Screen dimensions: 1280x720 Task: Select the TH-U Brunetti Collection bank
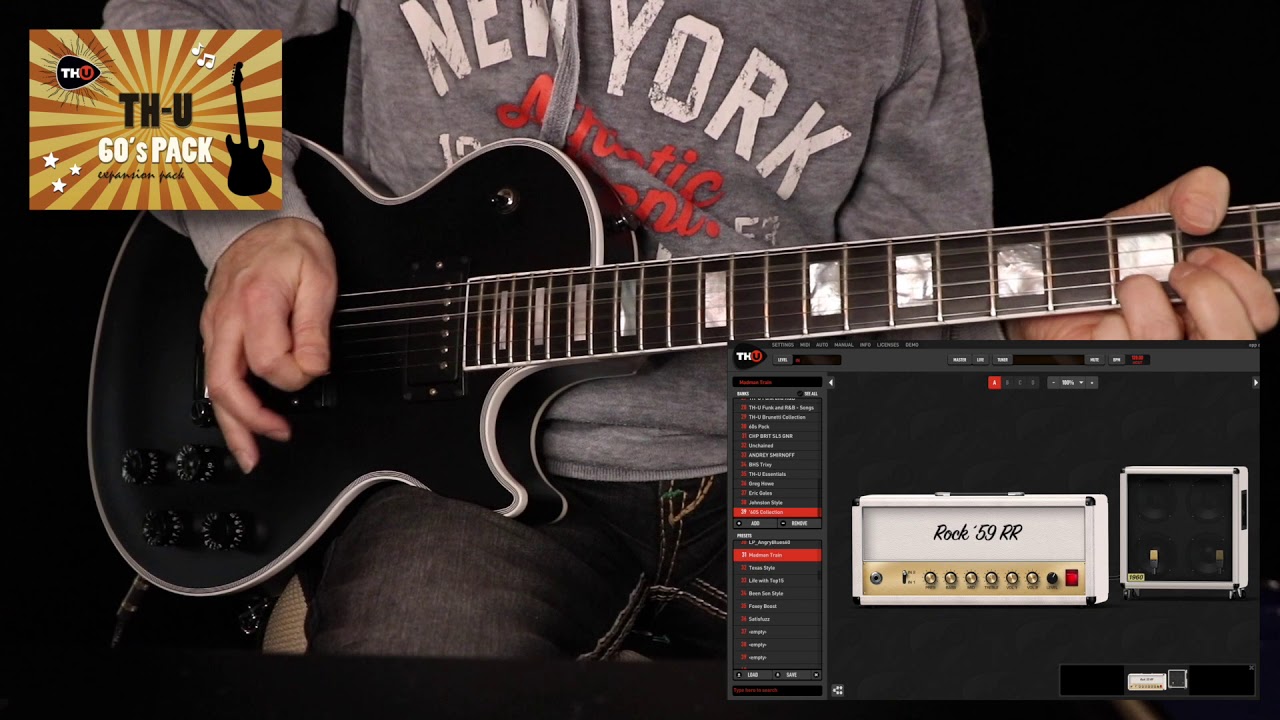click(x=777, y=417)
